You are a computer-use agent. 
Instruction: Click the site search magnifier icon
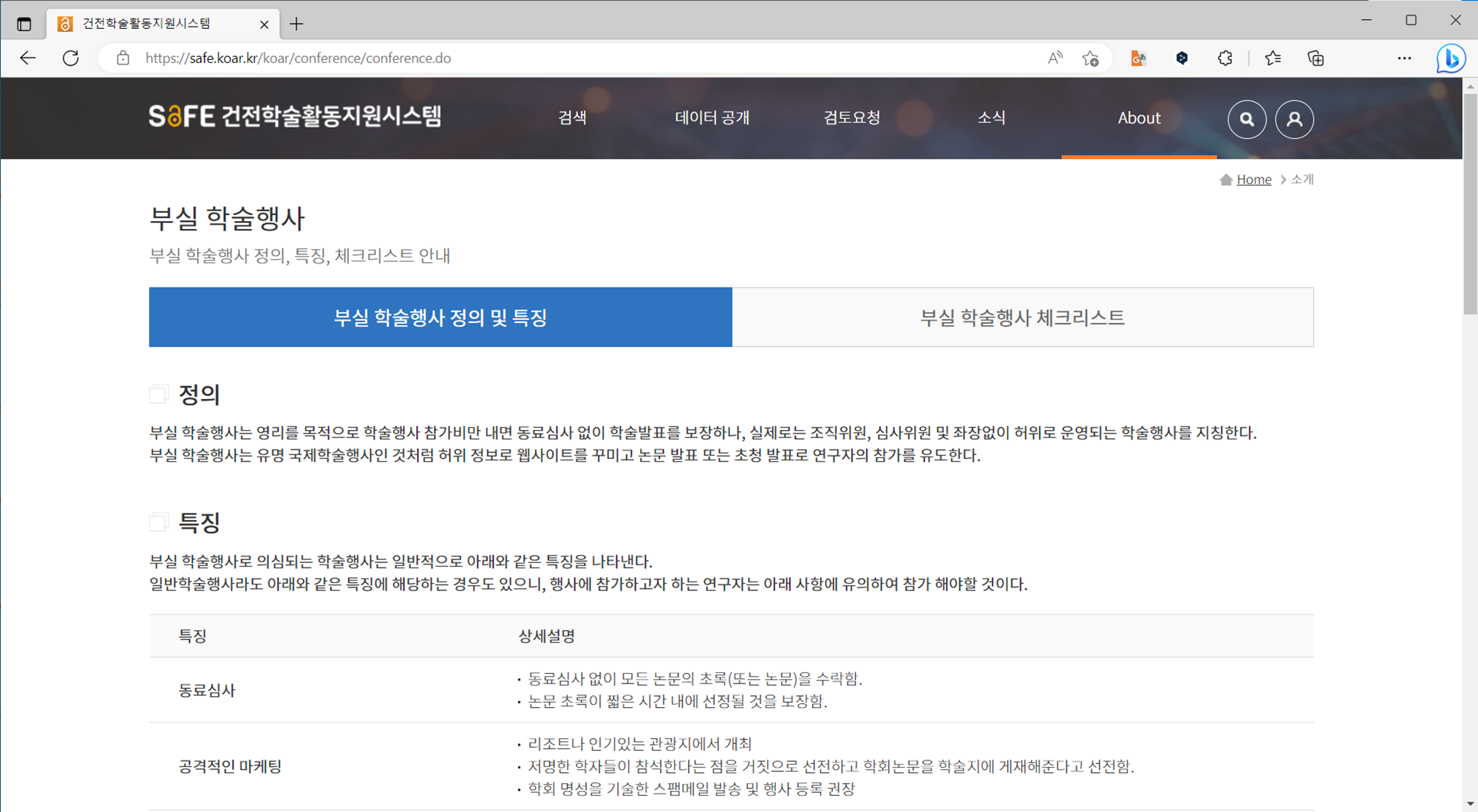[1247, 119]
